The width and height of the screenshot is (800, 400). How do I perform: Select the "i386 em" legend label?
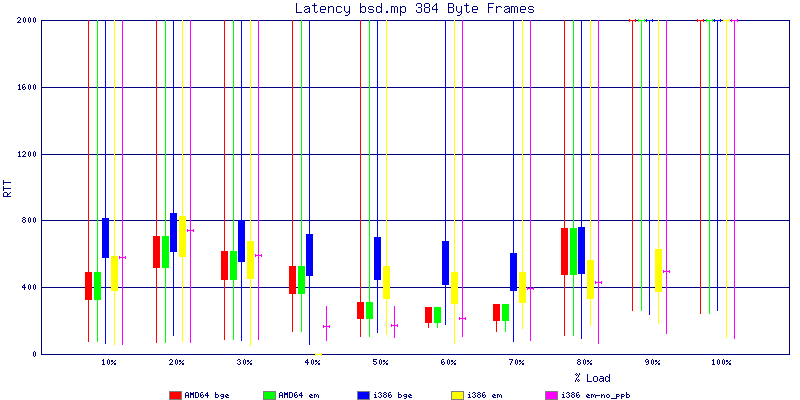pyautogui.click(x=484, y=395)
